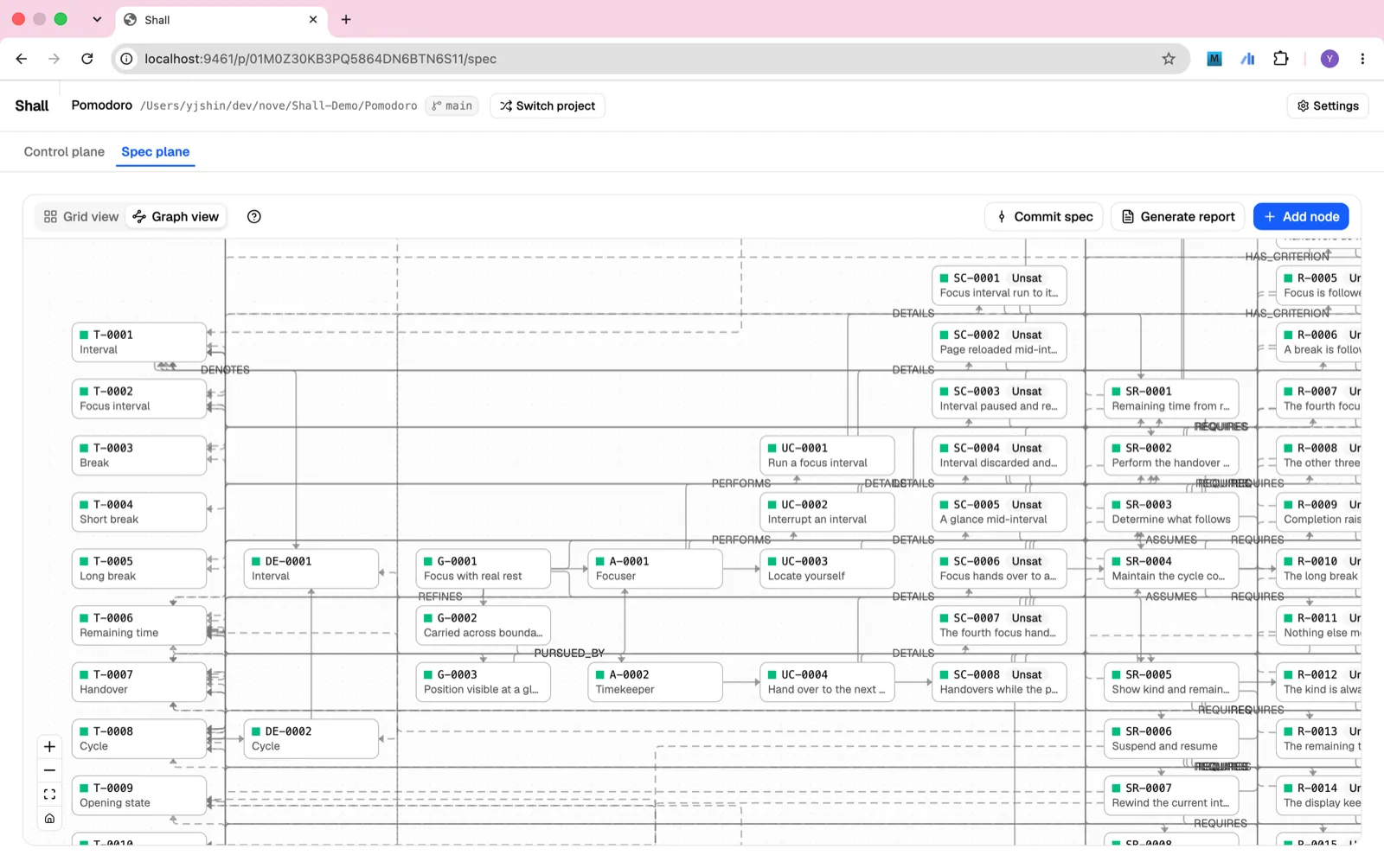Select node A-0002 Timekeeper
1384x868 pixels.
656,682
